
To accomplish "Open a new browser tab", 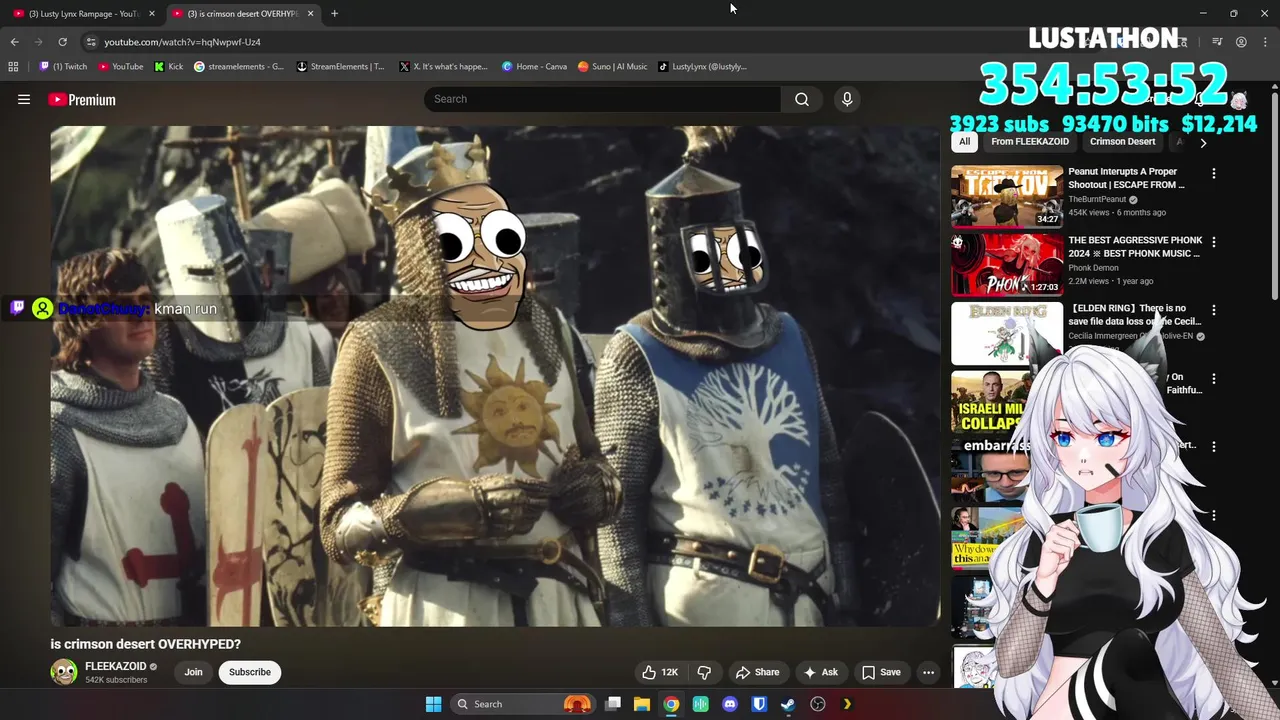I will tap(334, 14).
